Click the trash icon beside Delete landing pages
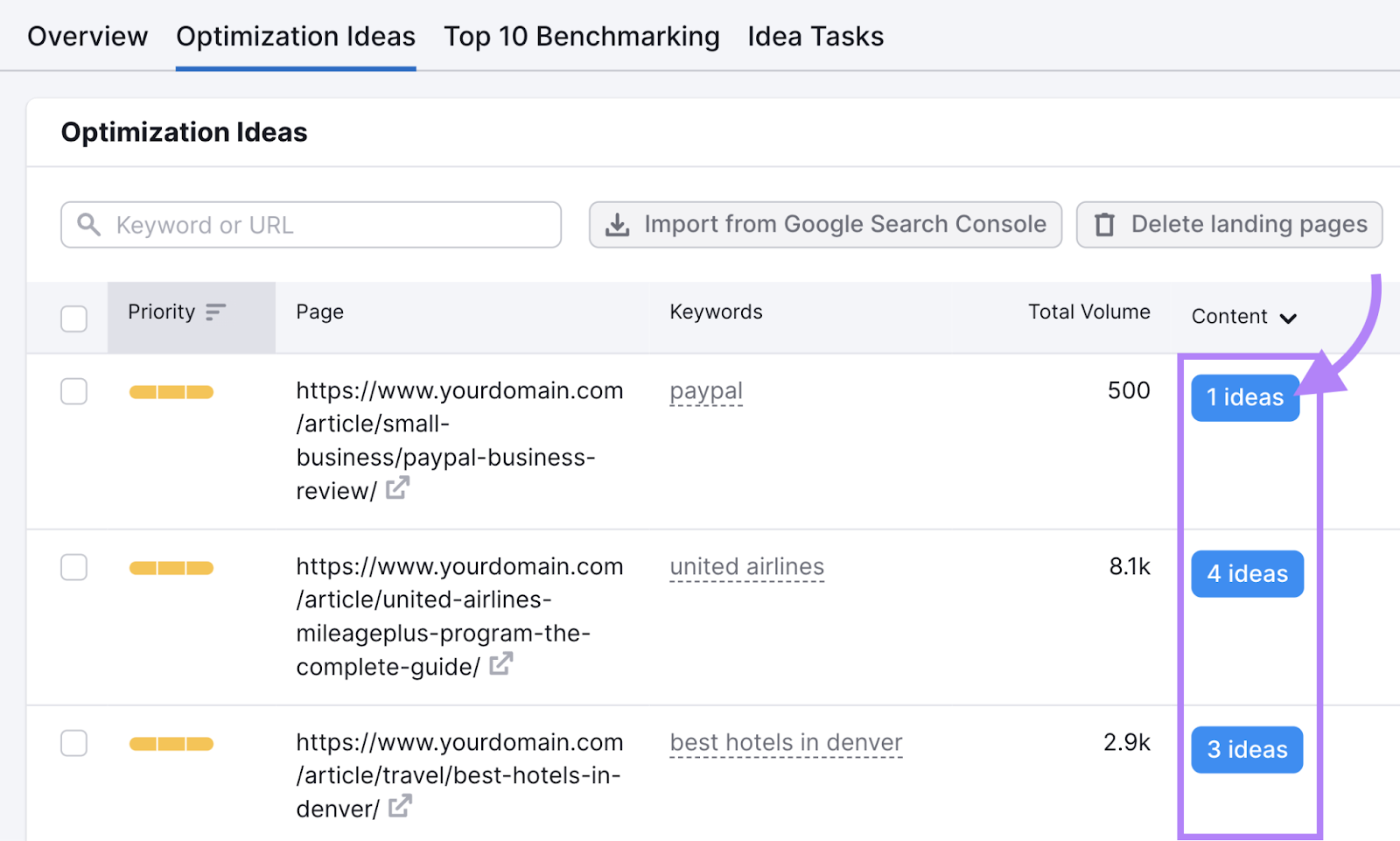Image resolution: width=1400 pixels, height=841 pixels. tap(1104, 225)
